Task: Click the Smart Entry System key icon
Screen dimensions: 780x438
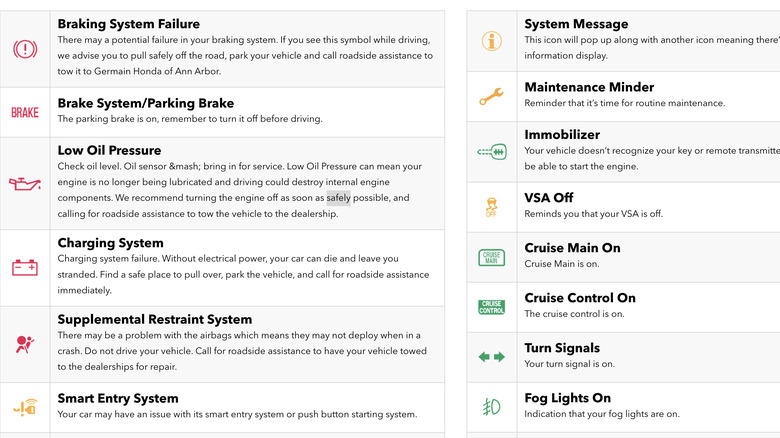Action: (x=25, y=407)
